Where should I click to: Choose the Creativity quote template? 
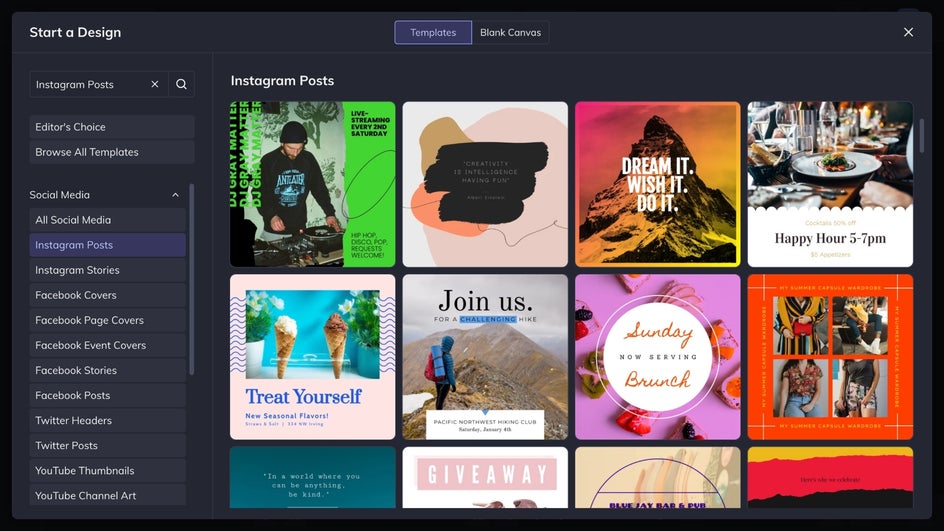tap(485, 184)
